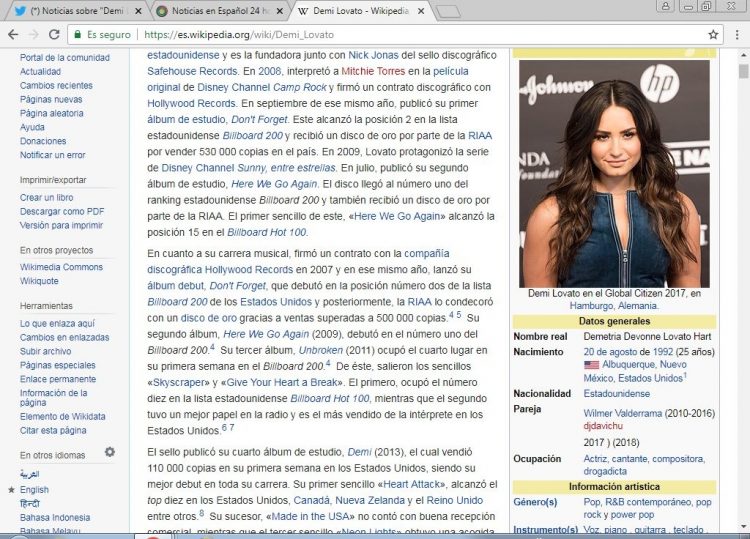
Task: Go back with the browser back arrow
Action: pyautogui.click(x=13, y=34)
